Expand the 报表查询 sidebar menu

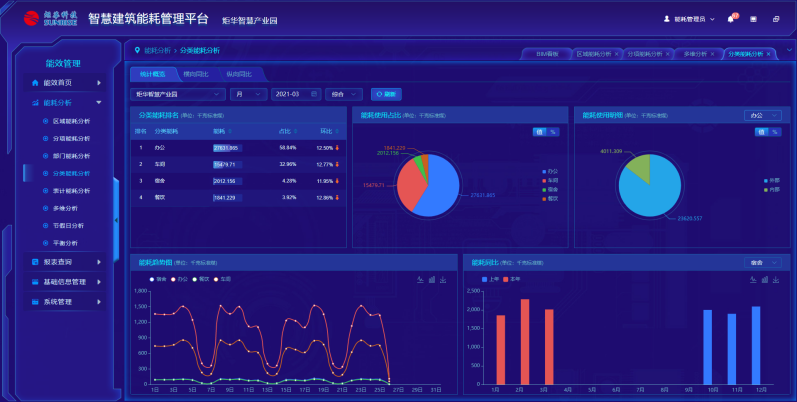[x=66, y=262]
